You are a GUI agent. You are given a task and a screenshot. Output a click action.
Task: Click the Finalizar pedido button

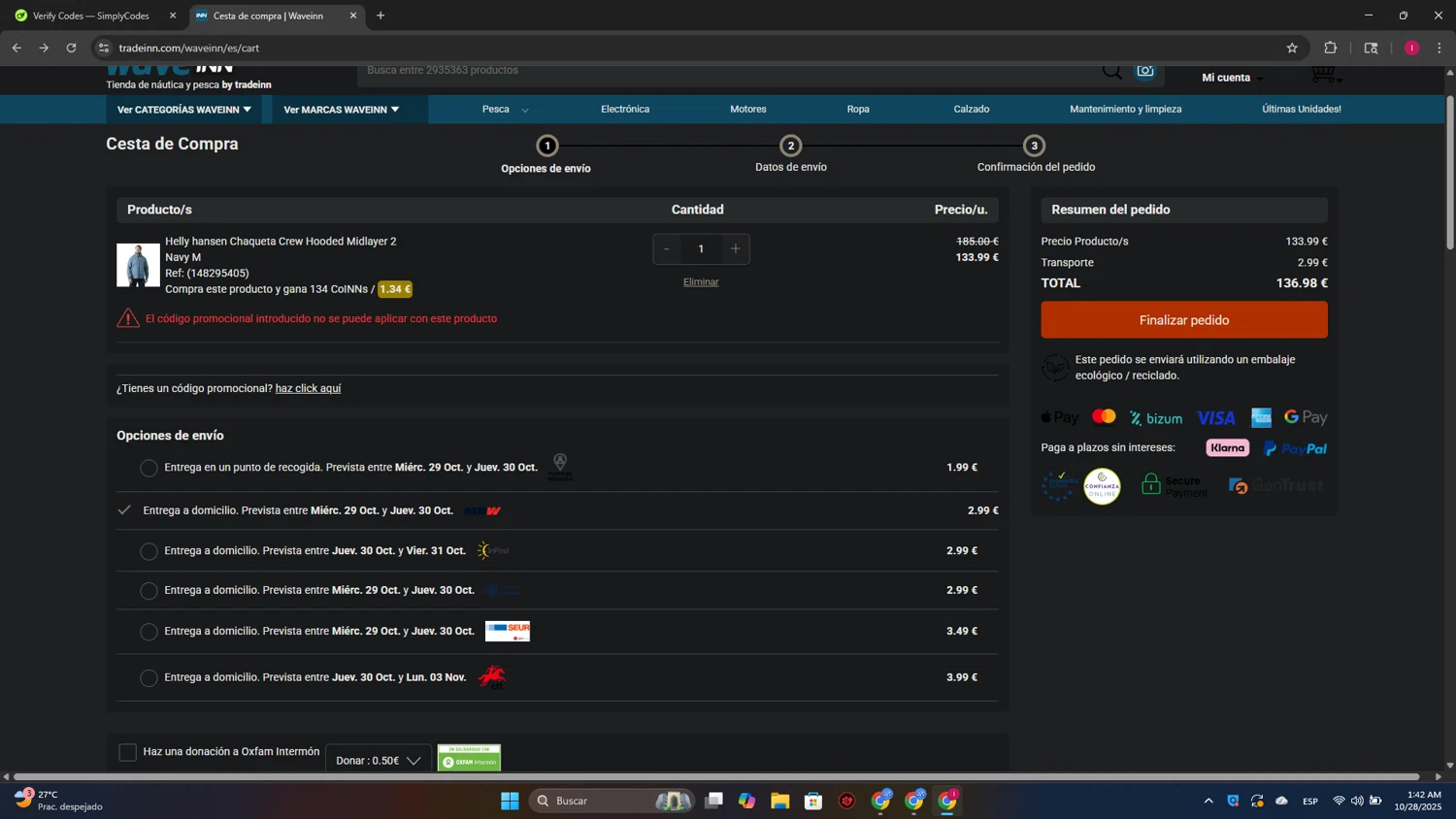pos(1184,319)
